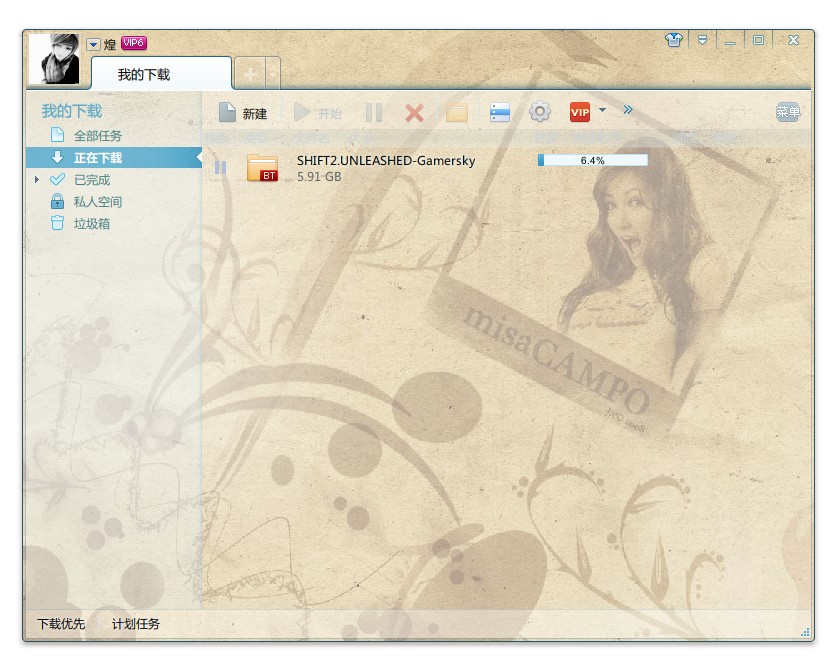Open settings via the gear icon
The height and width of the screenshot is (659, 840).
coord(540,112)
